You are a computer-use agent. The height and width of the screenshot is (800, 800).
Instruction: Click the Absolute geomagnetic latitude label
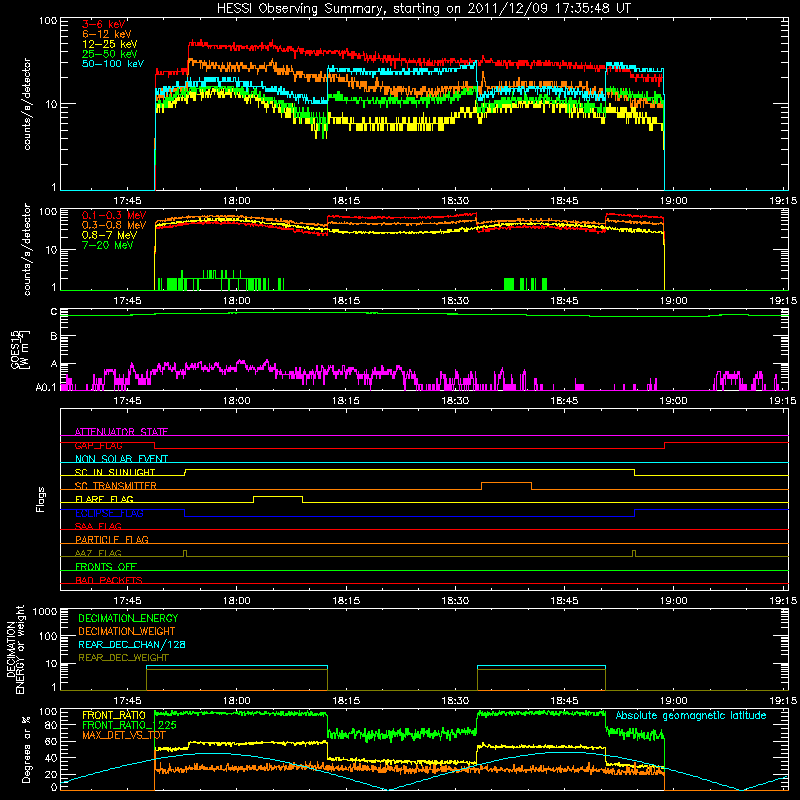coord(691,715)
